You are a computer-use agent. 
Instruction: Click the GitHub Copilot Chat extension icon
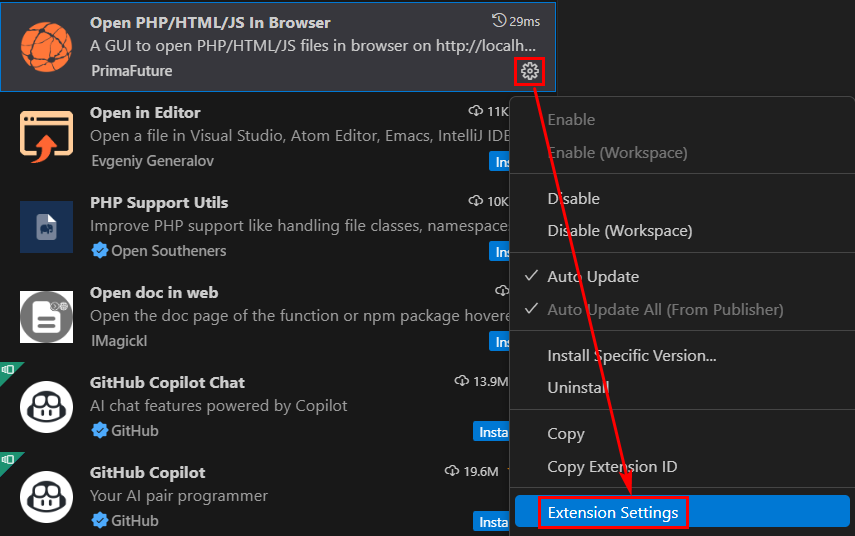coord(46,407)
